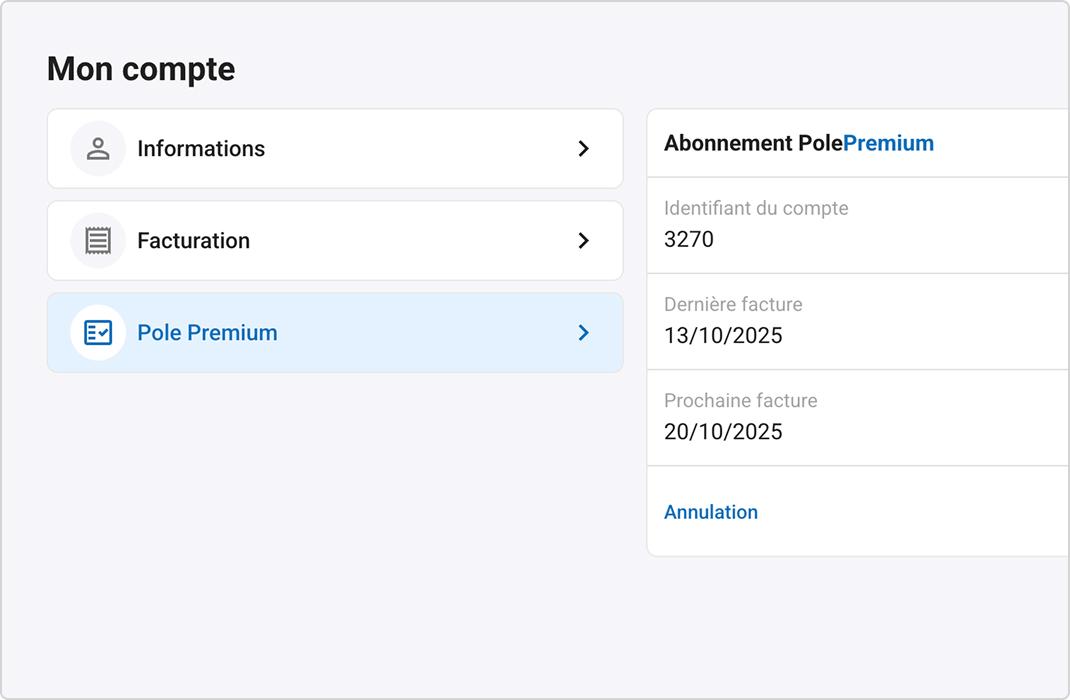Select the account identifier value 3270

(689, 239)
